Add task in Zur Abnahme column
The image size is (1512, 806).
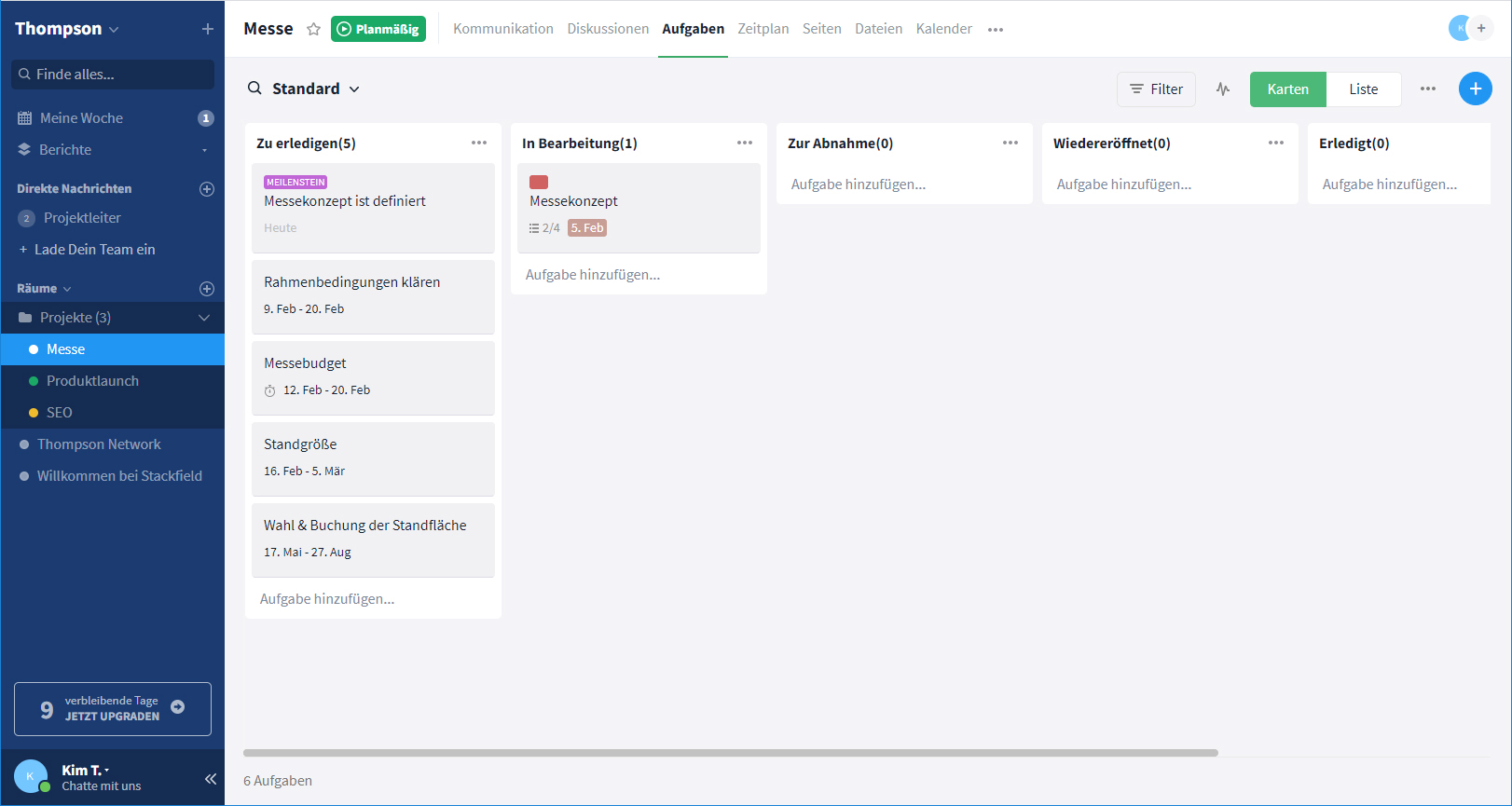click(x=859, y=184)
